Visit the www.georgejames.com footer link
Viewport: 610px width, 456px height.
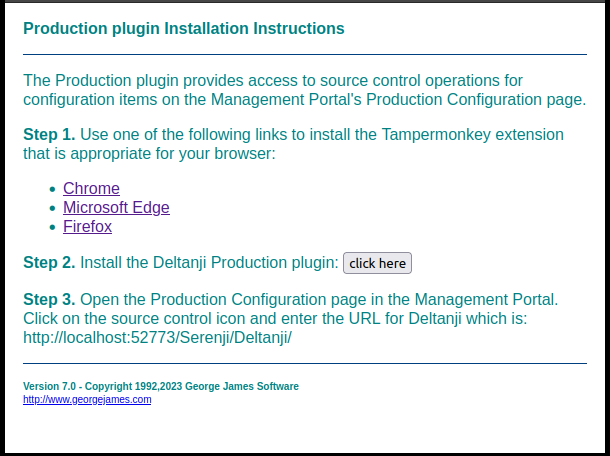pos(87,400)
